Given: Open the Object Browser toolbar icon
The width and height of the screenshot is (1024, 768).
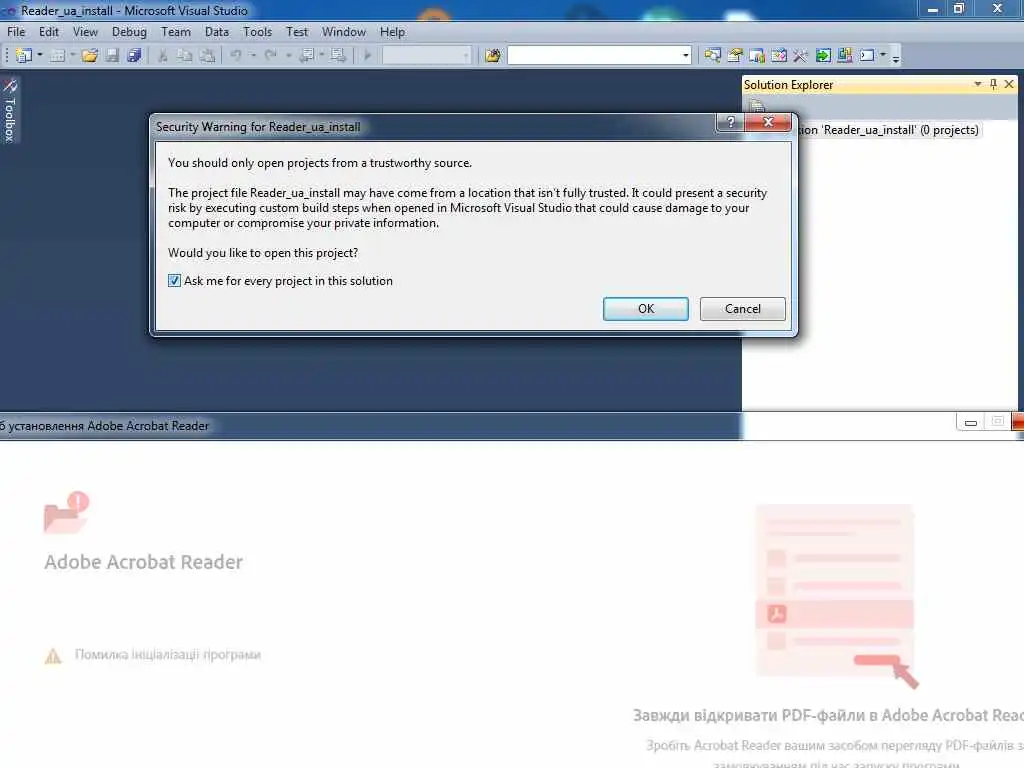Looking at the screenshot, I should pos(757,56).
